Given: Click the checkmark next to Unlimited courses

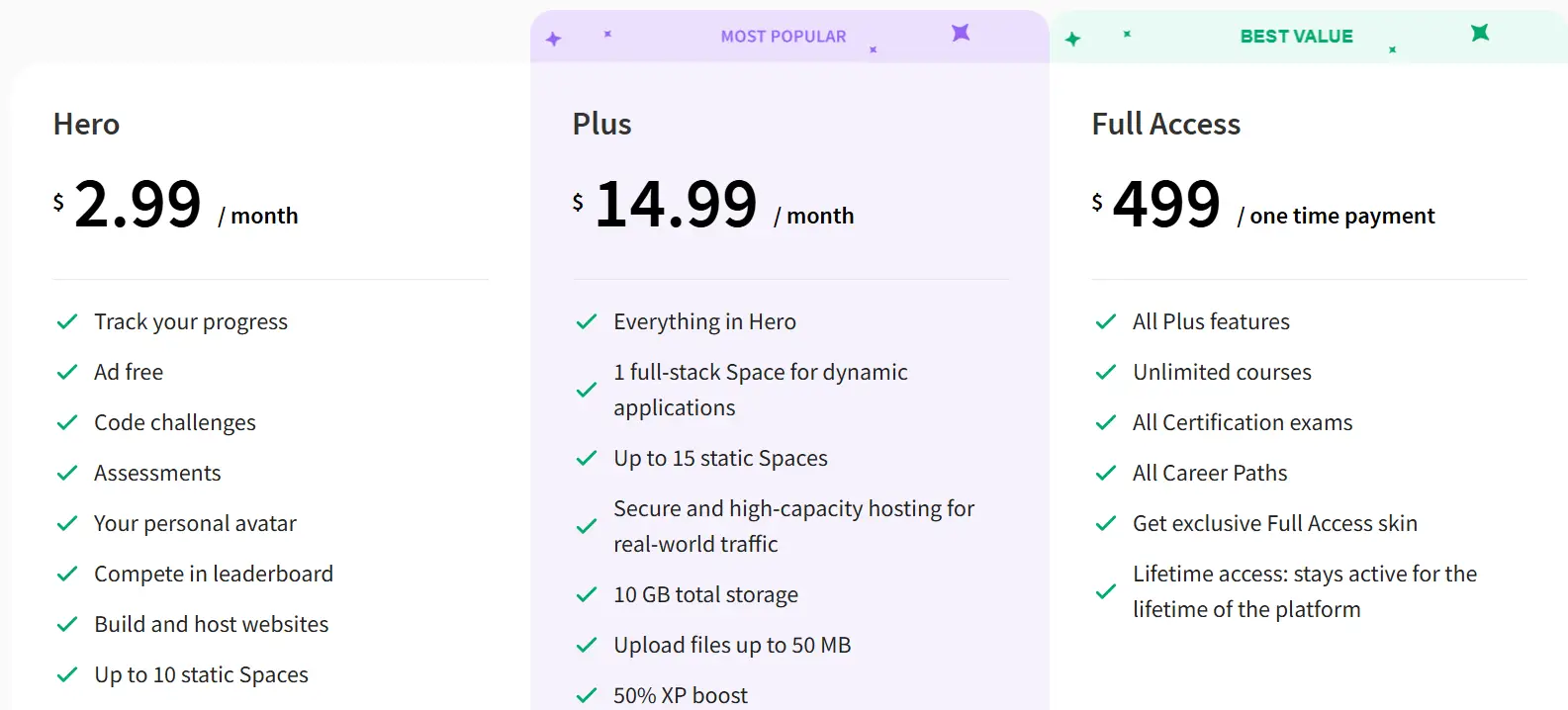Looking at the screenshot, I should 1106,373.
